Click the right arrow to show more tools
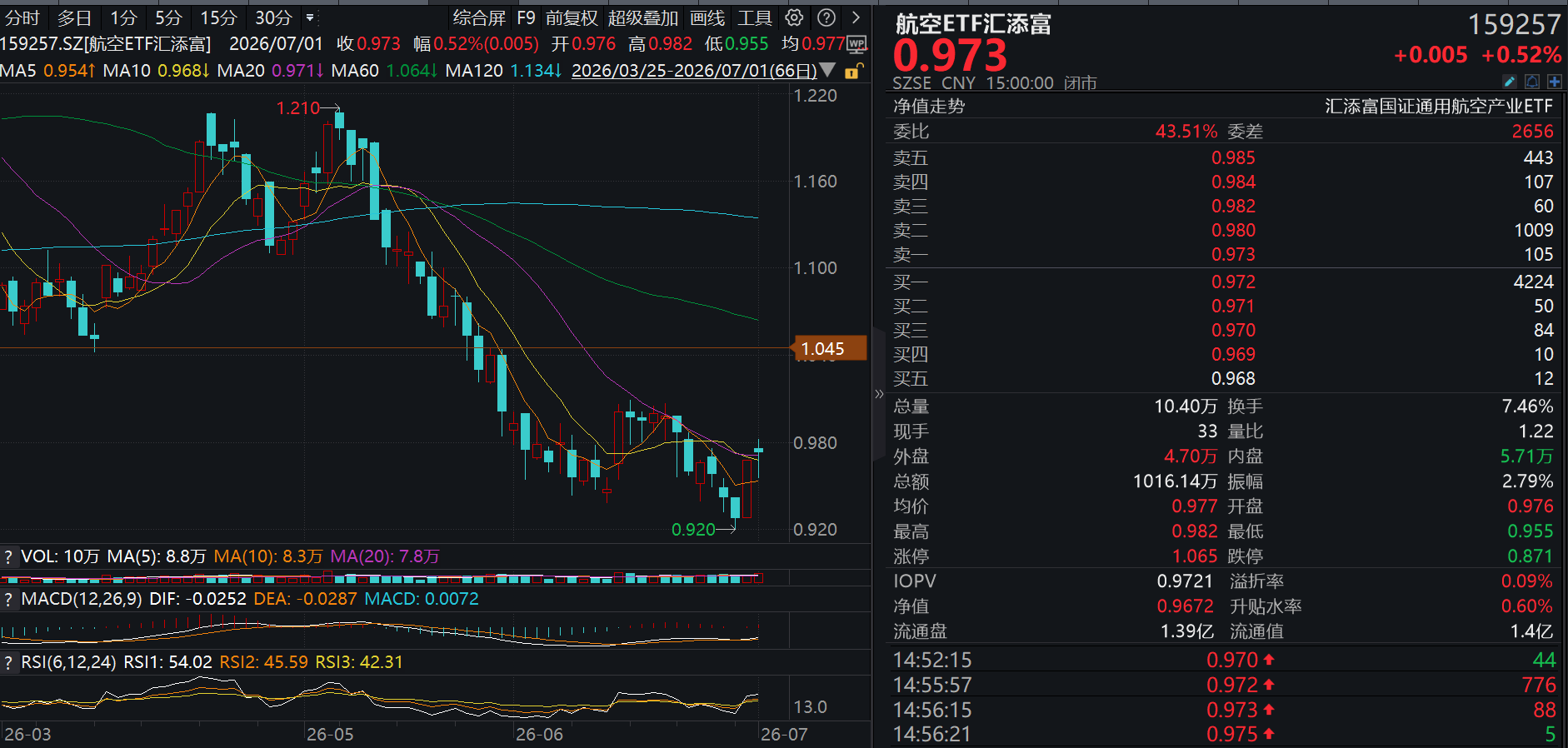This screenshot has width=1568, height=748. [x=856, y=17]
